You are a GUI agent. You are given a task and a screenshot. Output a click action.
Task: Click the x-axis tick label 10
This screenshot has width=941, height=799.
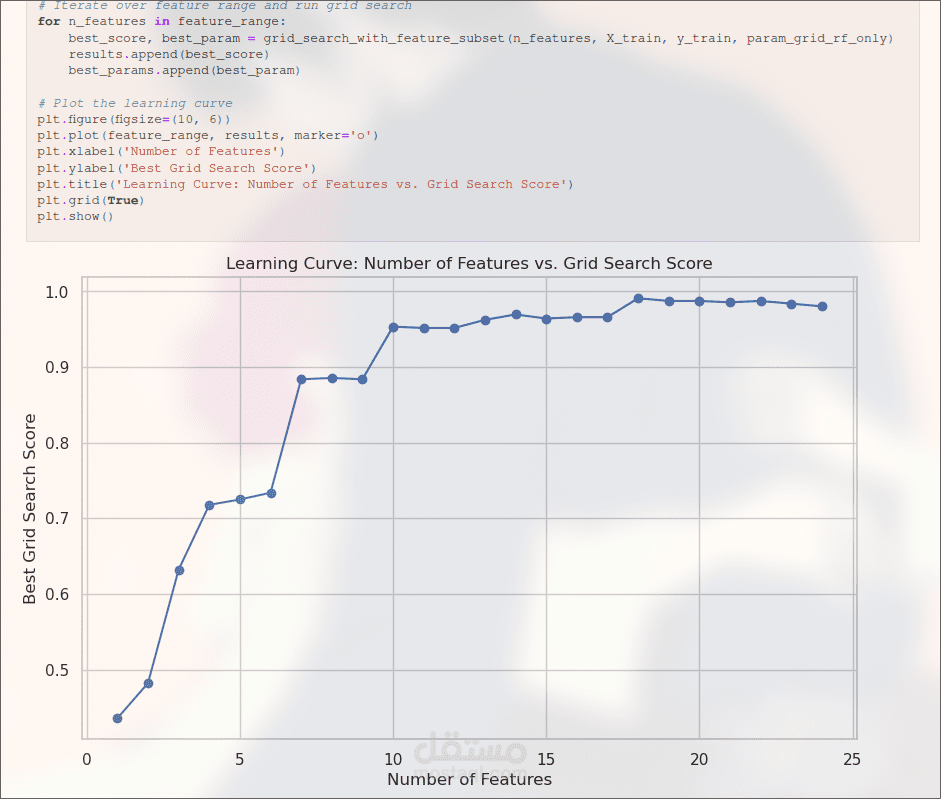(x=393, y=759)
